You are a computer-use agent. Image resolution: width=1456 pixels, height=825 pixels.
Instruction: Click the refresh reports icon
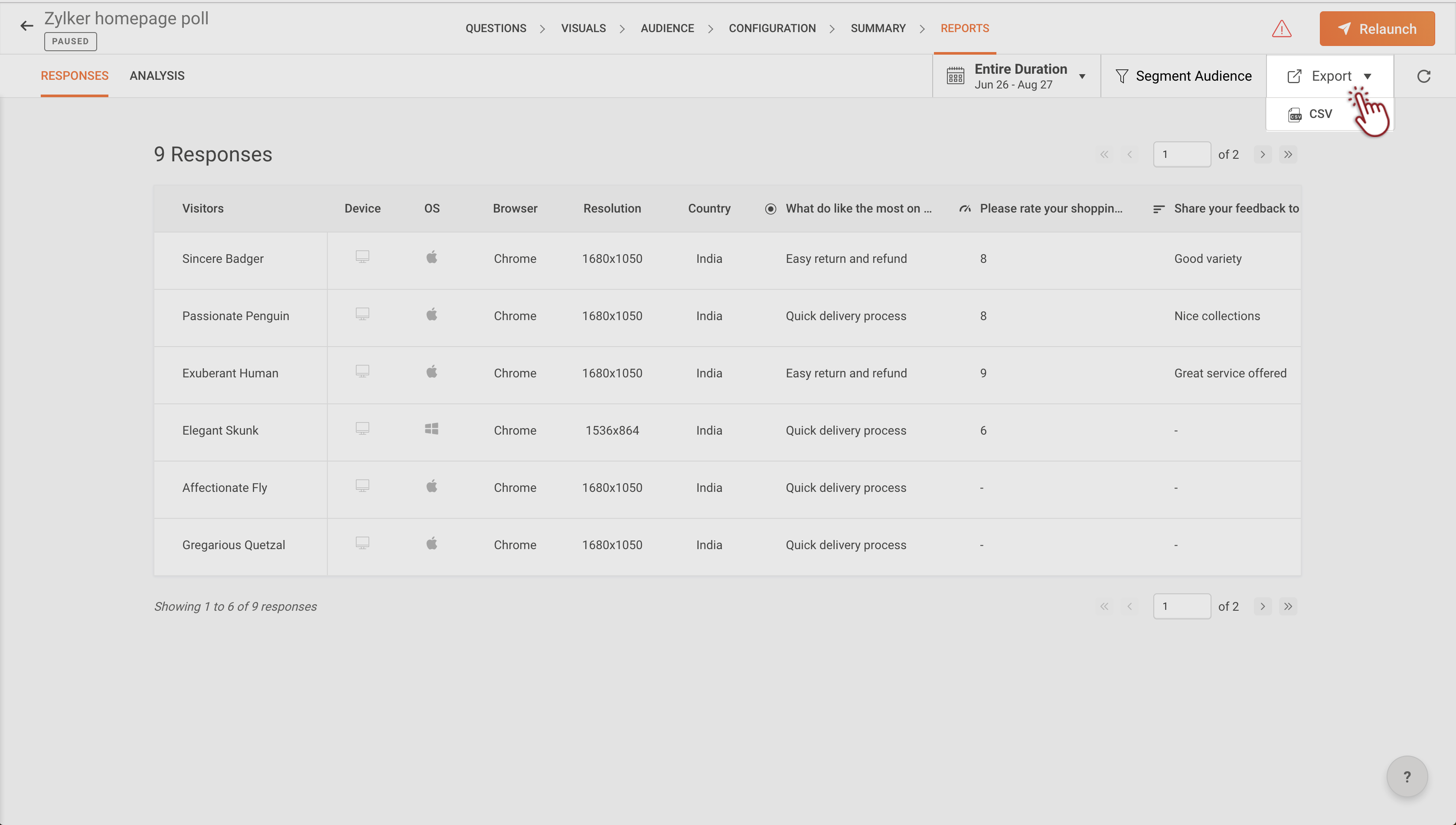point(1423,76)
